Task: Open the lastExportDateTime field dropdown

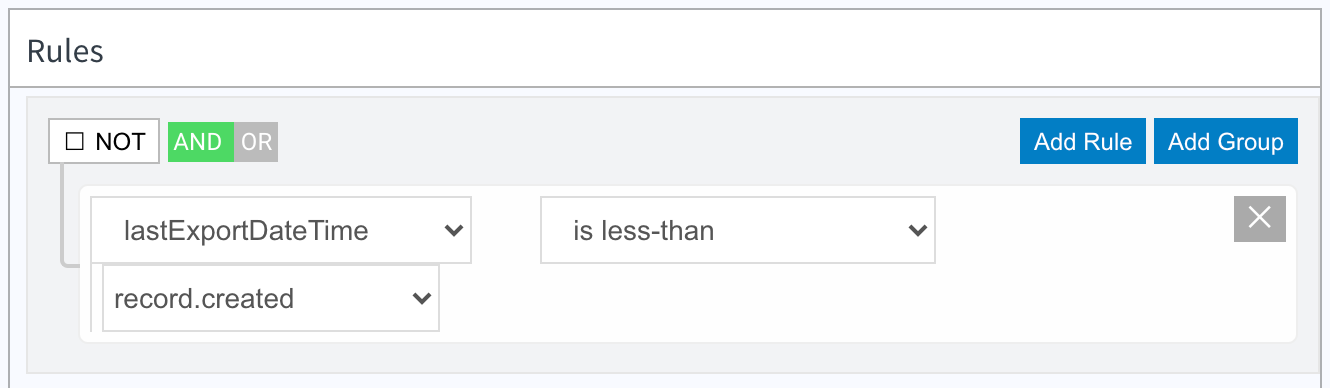Action: pos(281,230)
